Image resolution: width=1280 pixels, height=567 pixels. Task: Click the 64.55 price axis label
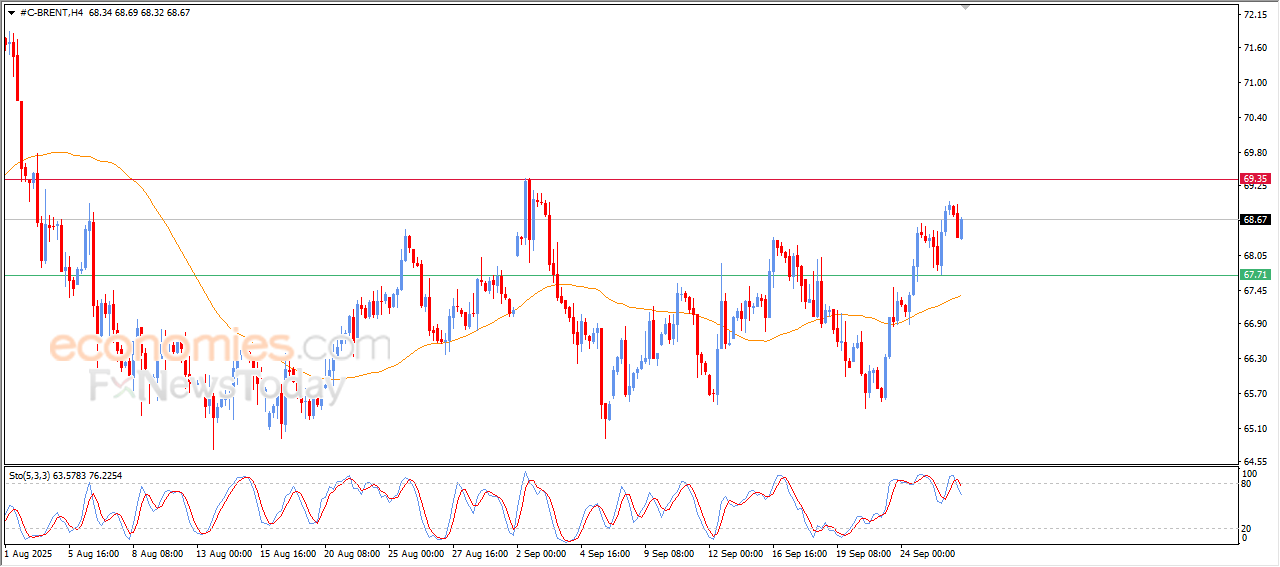pyautogui.click(x=1256, y=462)
